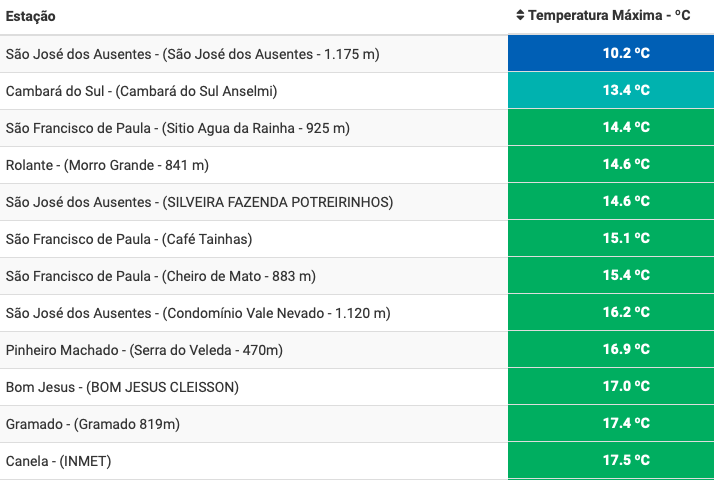Select Pinheiro Machado Serra do Veleda row
The width and height of the screenshot is (714, 480).
(x=145, y=350)
